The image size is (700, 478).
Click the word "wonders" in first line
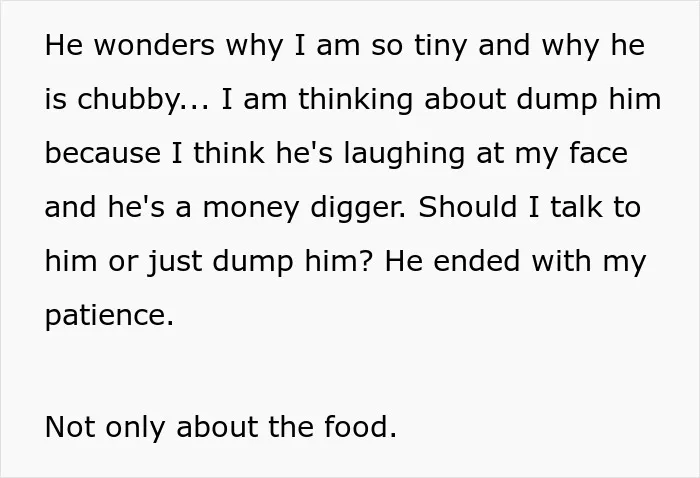pyautogui.click(x=154, y=46)
